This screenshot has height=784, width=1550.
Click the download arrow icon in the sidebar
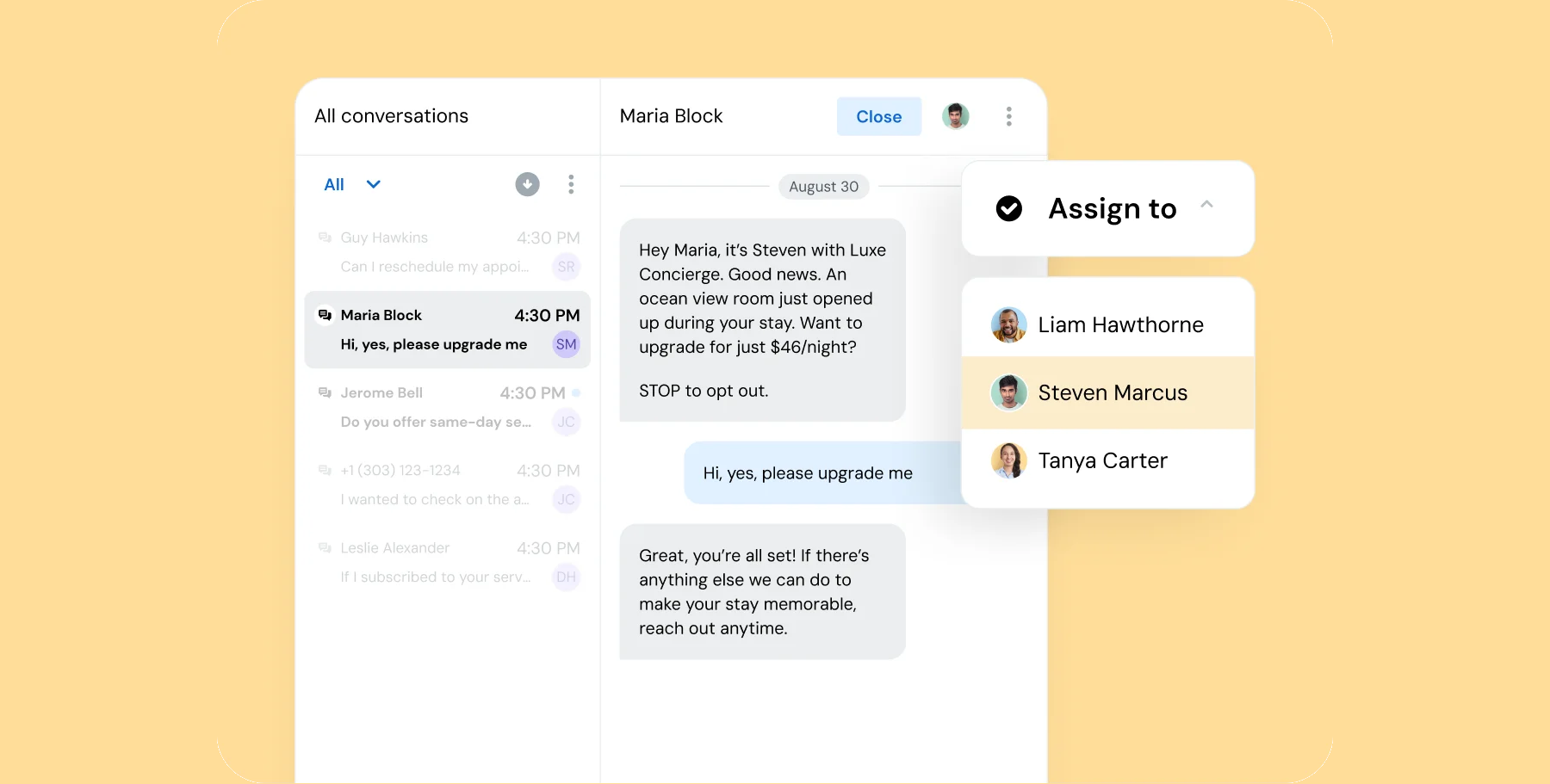click(528, 184)
